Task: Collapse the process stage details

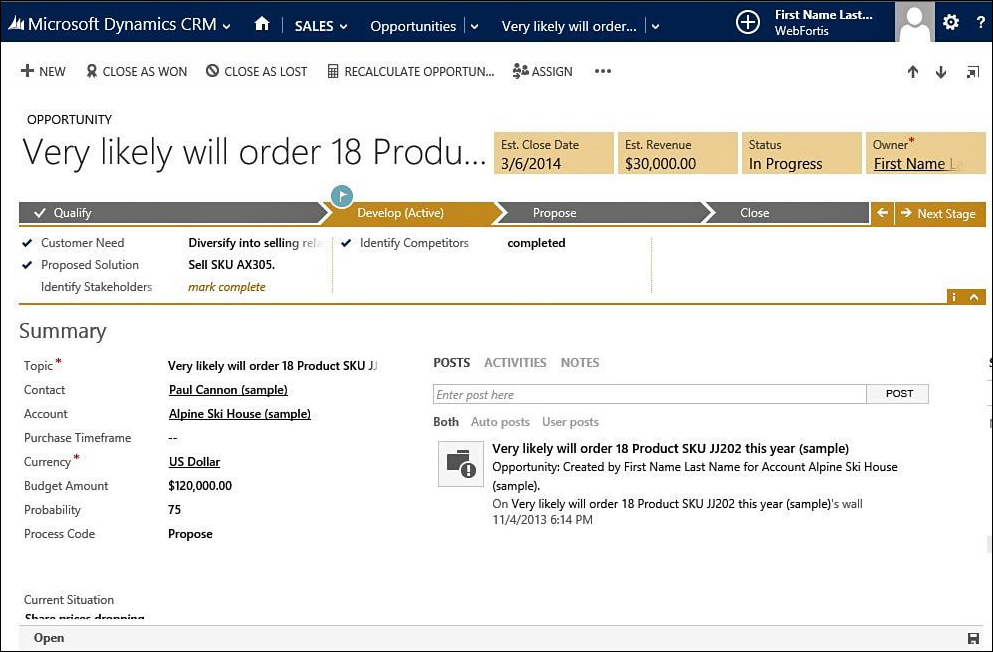Action: (974, 297)
